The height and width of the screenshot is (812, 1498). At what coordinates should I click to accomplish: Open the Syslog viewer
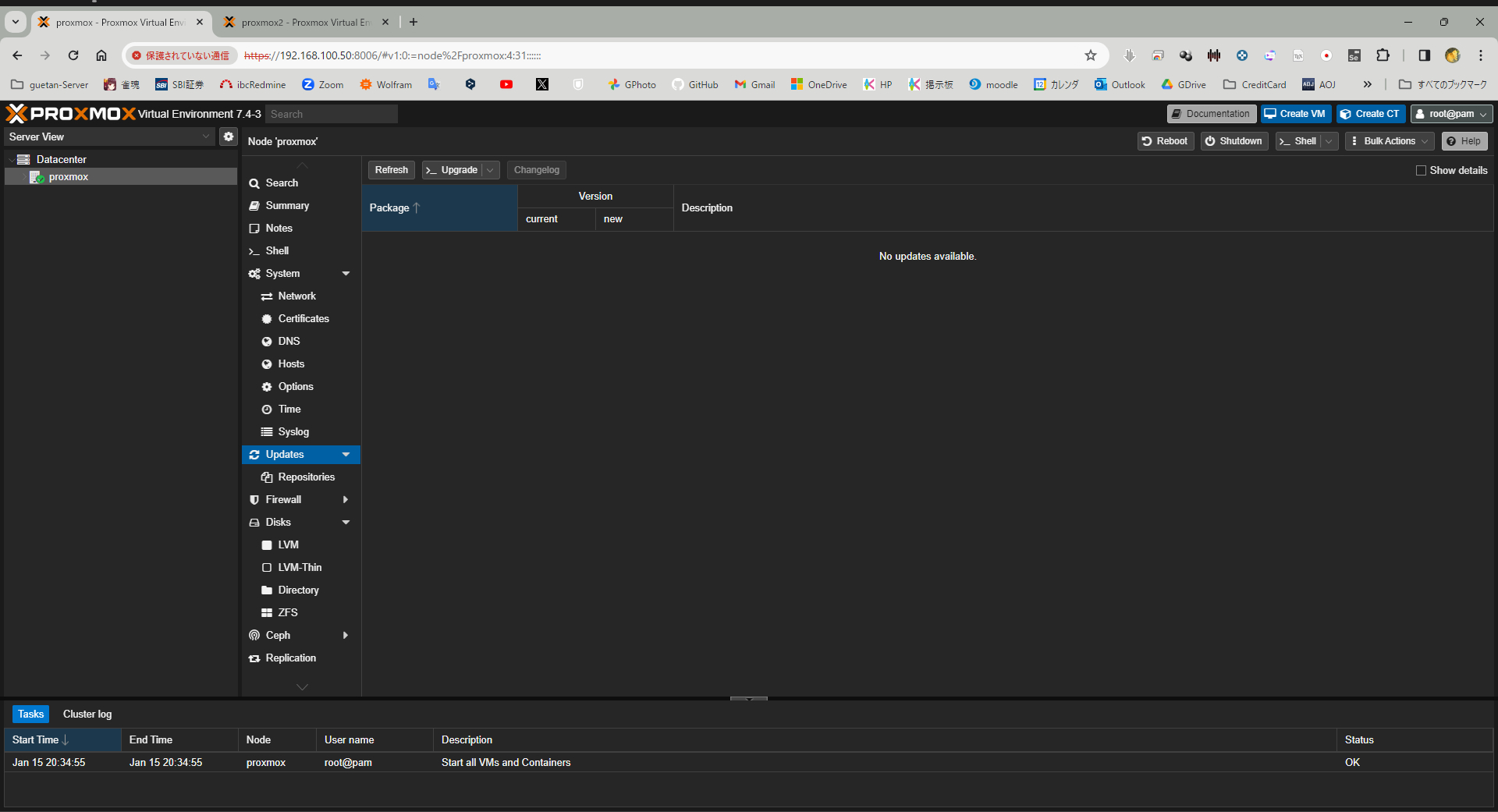(x=293, y=432)
